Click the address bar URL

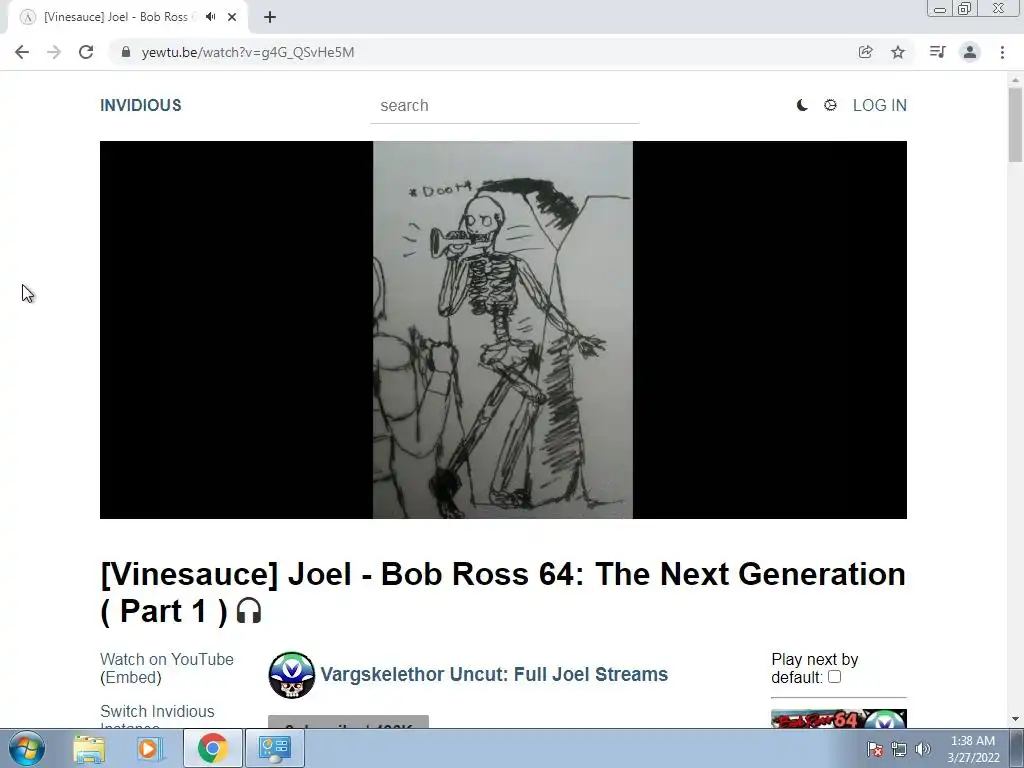coord(248,52)
